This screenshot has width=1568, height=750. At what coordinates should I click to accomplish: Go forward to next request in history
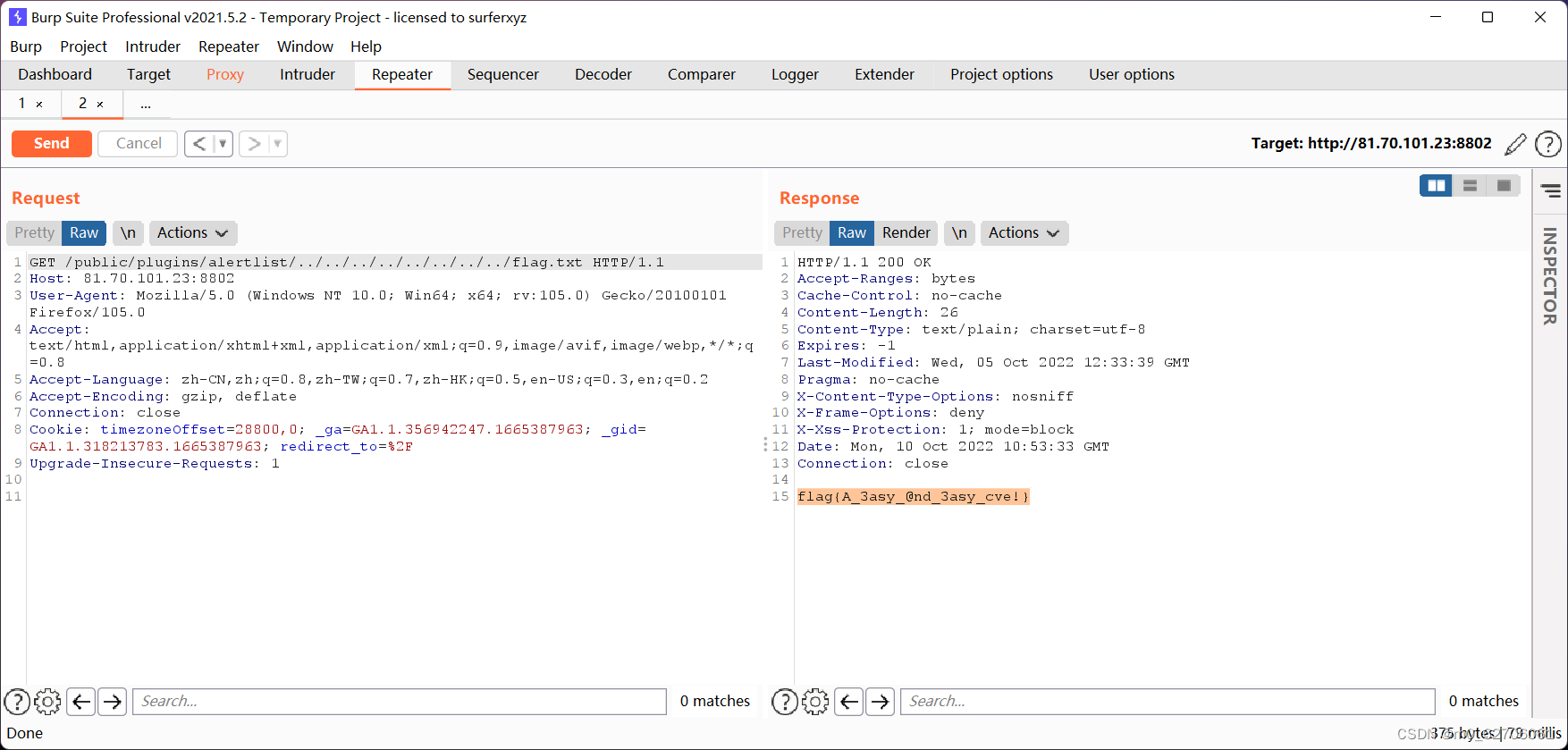254,143
